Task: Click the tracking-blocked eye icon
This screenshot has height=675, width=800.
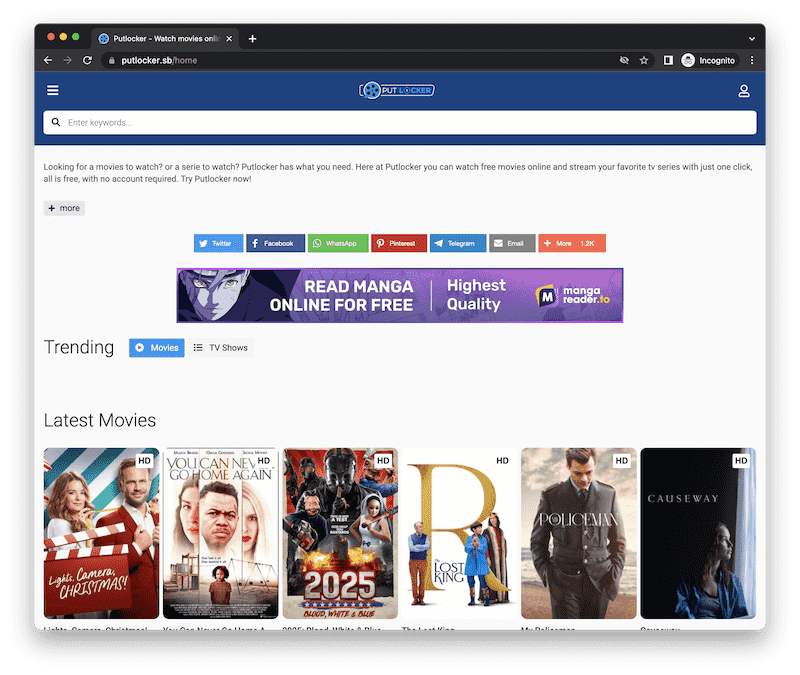Action: [624, 60]
